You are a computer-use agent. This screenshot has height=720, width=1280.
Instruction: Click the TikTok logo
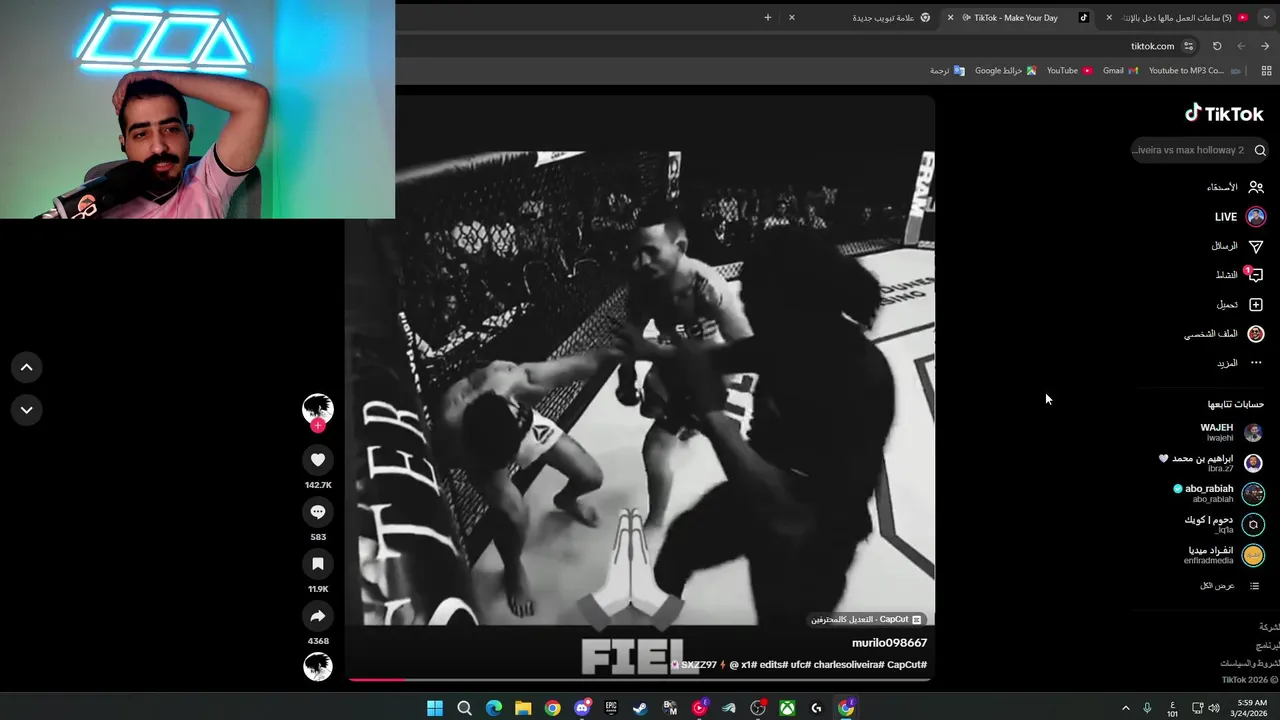tap(1224, 114)
